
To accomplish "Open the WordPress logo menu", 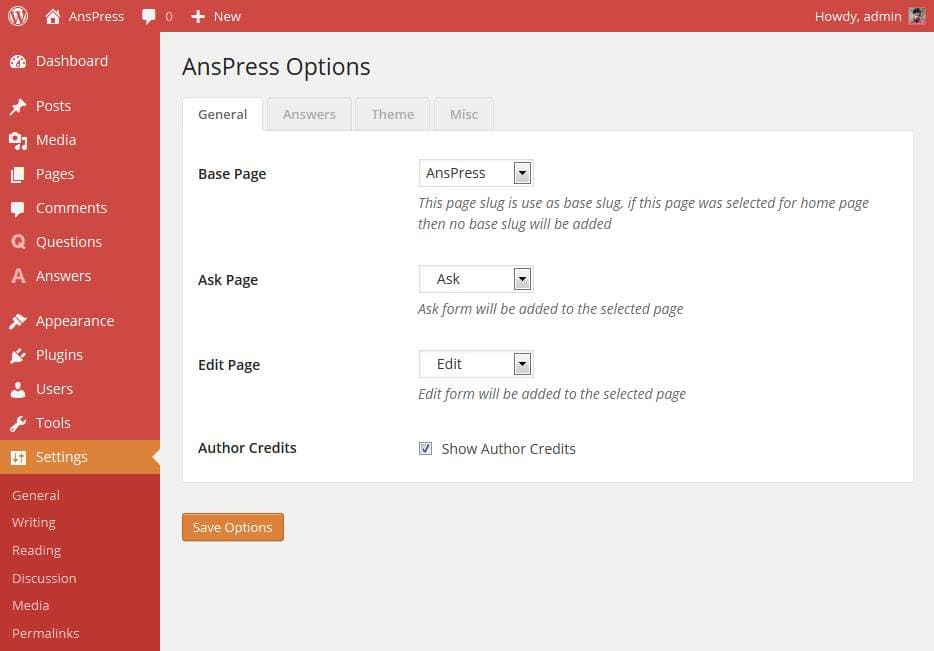I will pyautogui.click(x=16, y=16).
